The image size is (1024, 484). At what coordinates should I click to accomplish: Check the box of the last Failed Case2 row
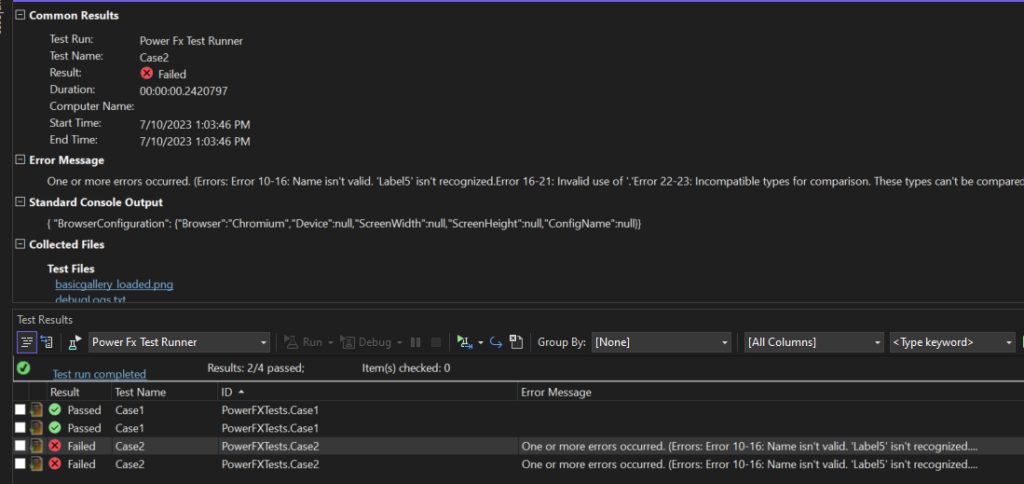point(20,464)
